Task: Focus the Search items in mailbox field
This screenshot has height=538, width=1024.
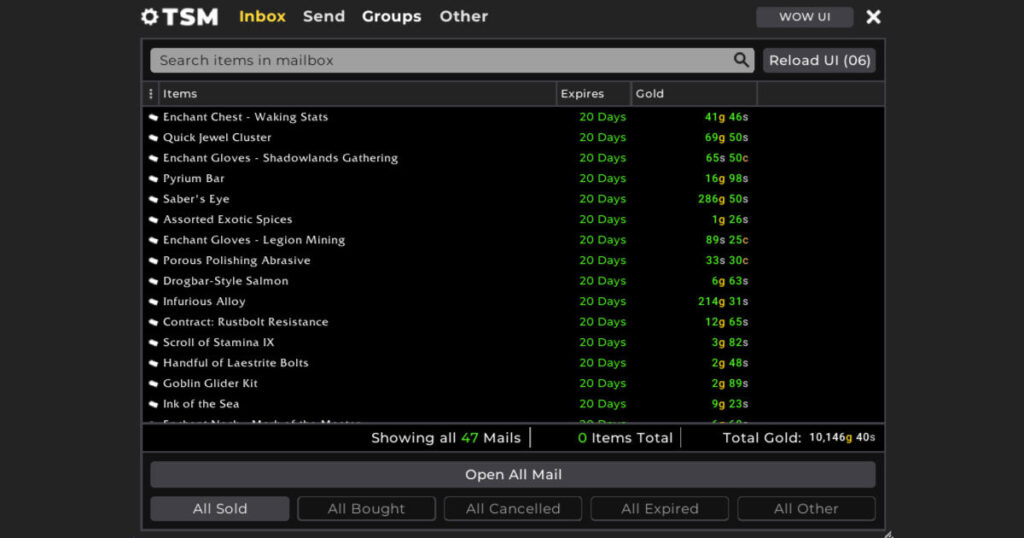Action: [x=440, y=60]
